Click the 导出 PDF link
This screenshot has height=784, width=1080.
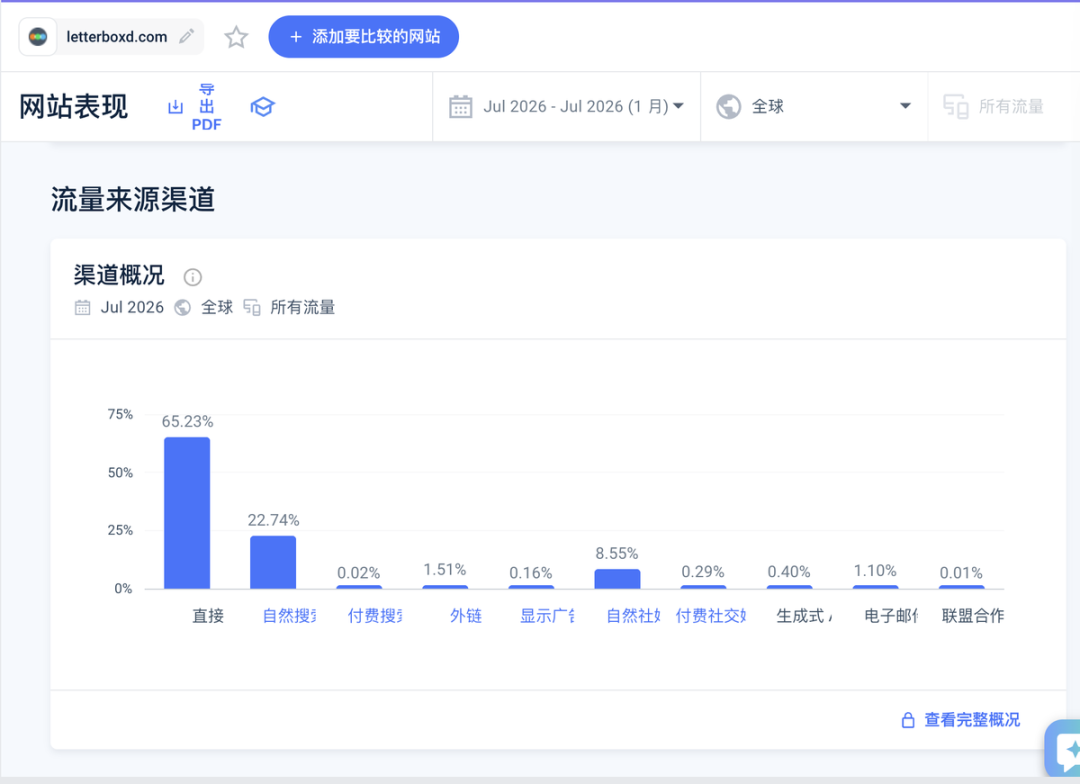tap(207, 107)
